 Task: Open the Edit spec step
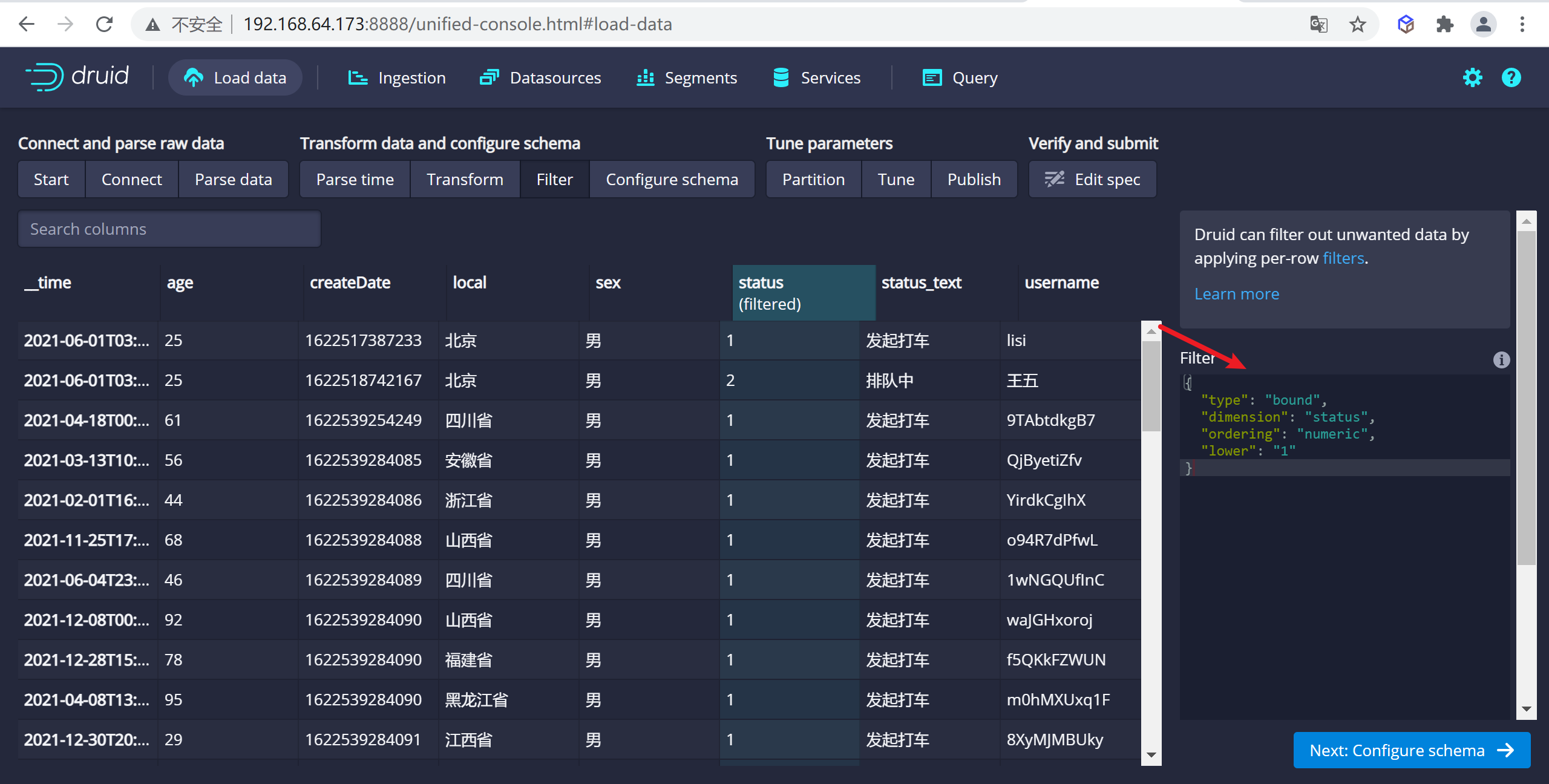[x=1093, y=180]
